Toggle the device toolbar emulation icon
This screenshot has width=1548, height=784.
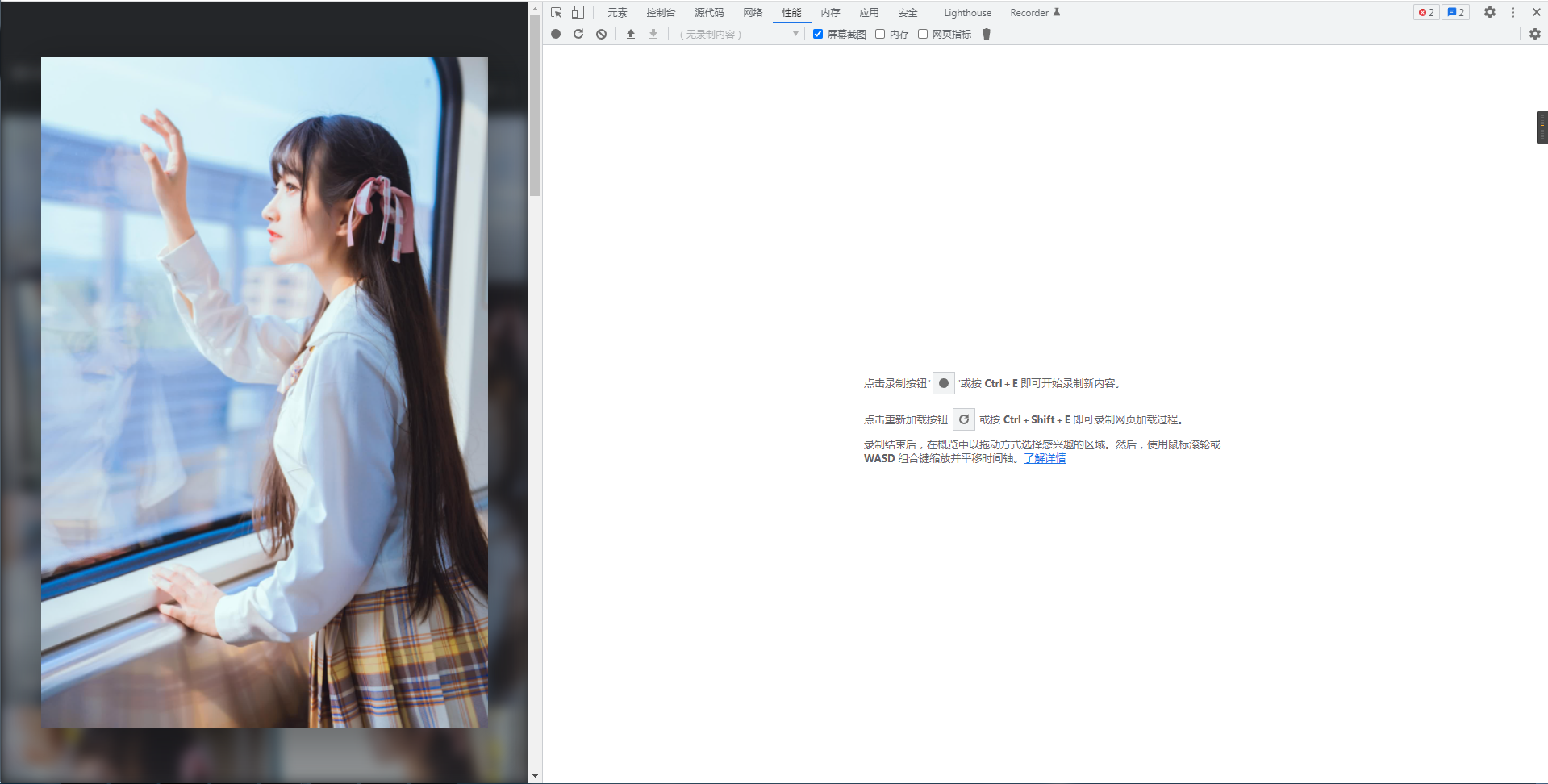(577, 12)
